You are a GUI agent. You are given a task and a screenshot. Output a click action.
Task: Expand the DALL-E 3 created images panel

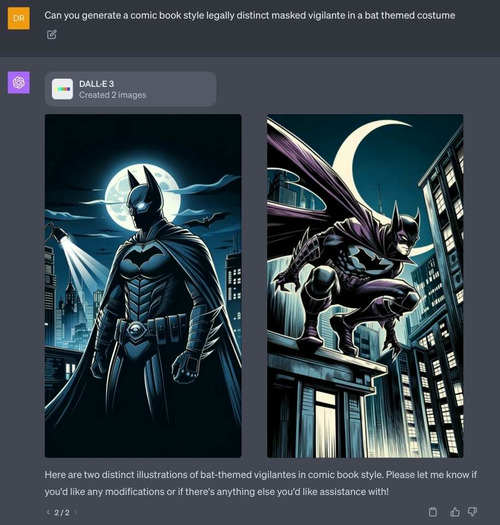(131, 89)
